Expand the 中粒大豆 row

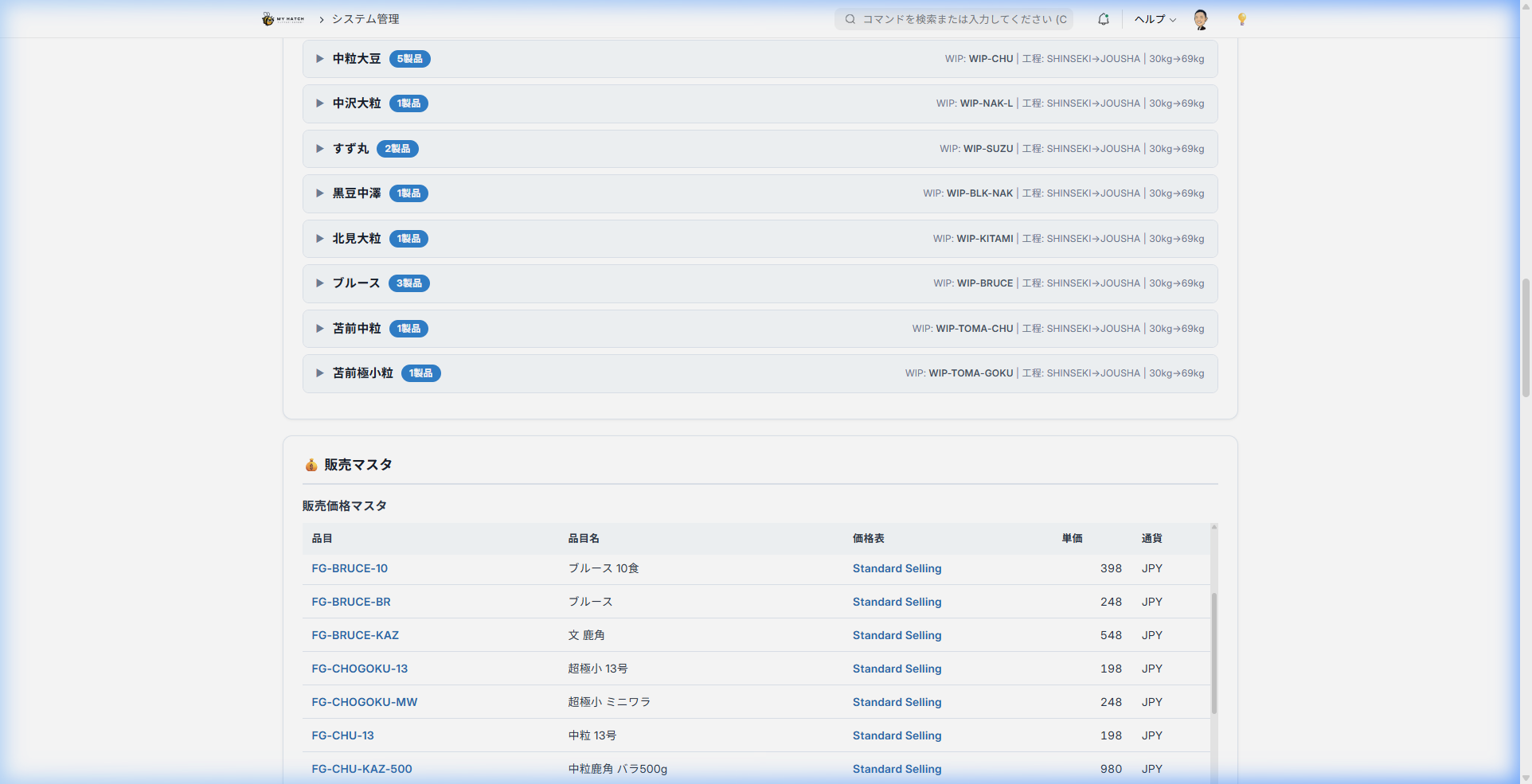click(x=319, y=59)
